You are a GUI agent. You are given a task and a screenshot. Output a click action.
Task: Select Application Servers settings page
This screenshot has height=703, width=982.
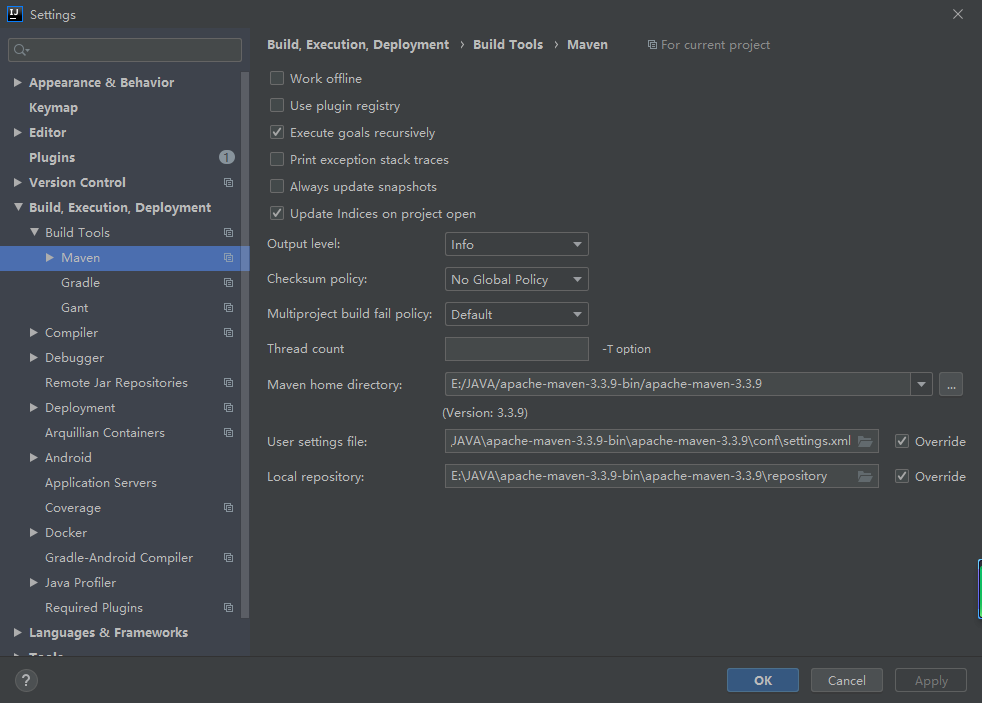tap(101, 483)
